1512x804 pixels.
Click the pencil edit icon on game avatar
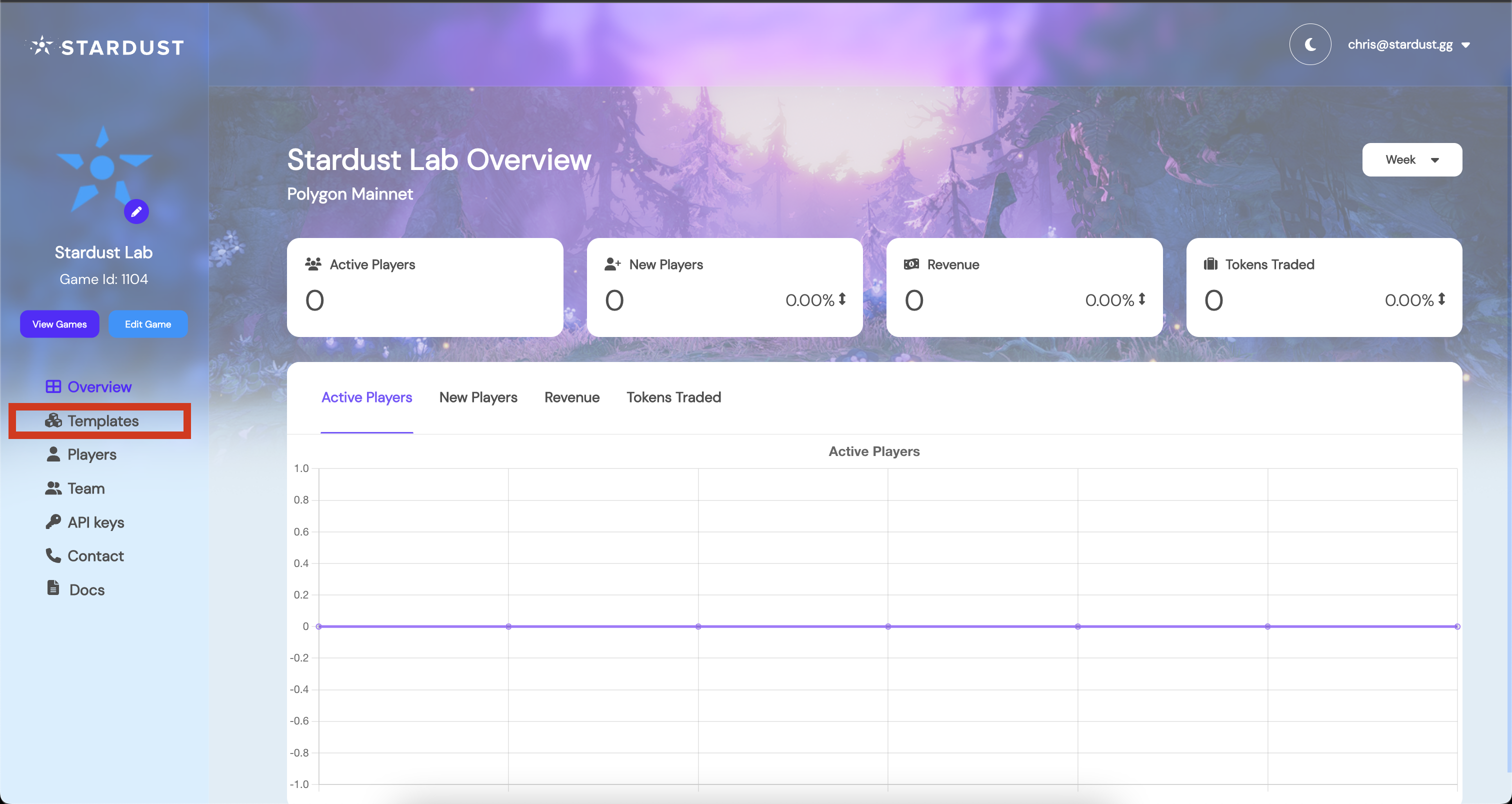tap(136, 211)
